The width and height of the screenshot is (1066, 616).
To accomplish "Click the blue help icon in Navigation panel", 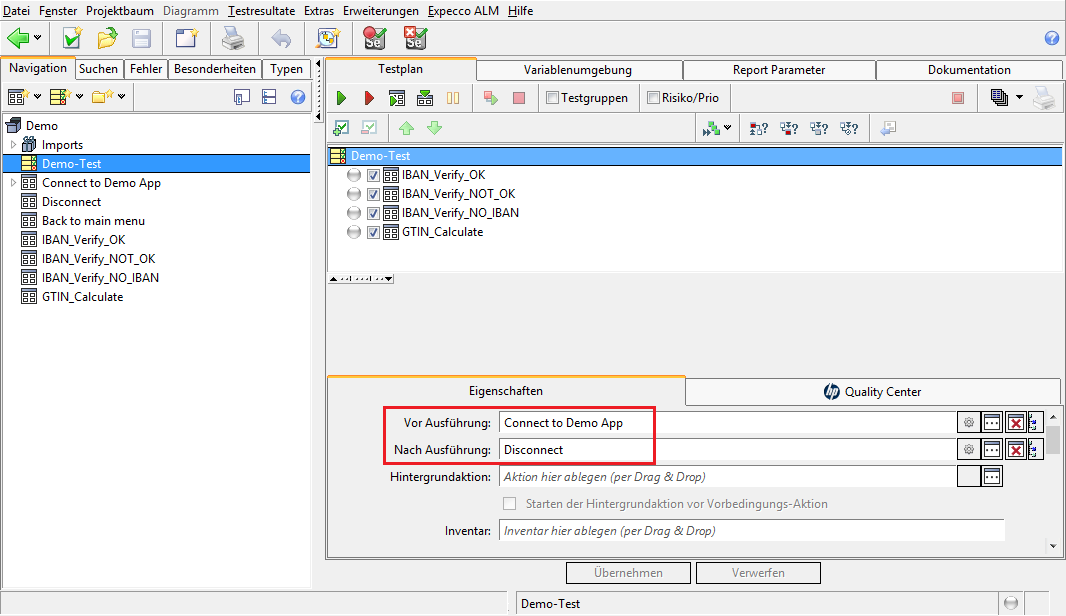I will 297,97.
